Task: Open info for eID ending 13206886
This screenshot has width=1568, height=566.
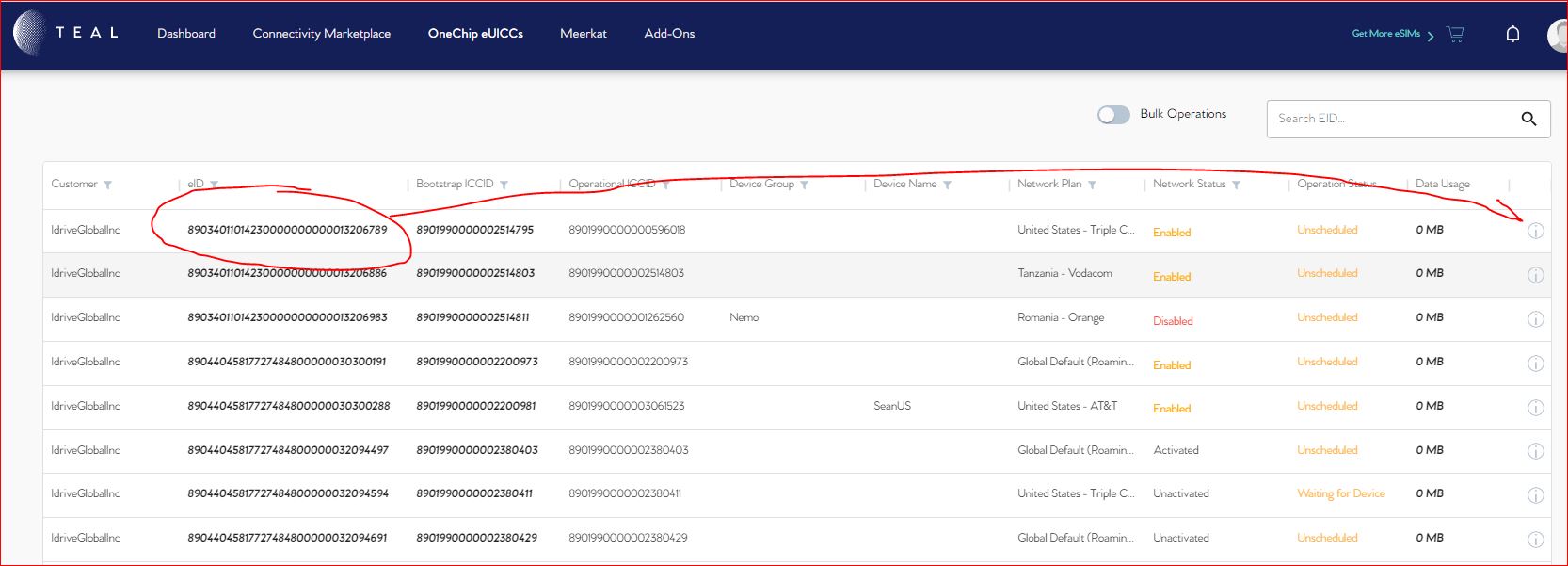Action: [1535, 275]
